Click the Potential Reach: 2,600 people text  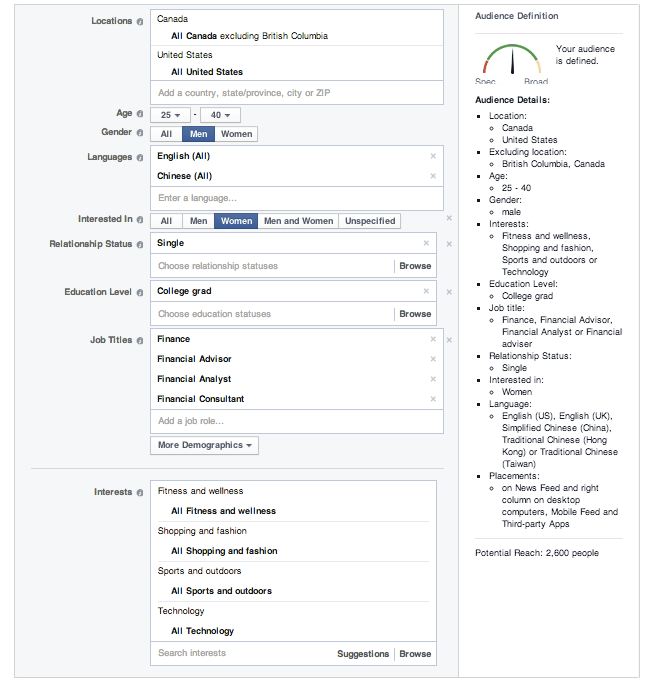pos(537,553)
